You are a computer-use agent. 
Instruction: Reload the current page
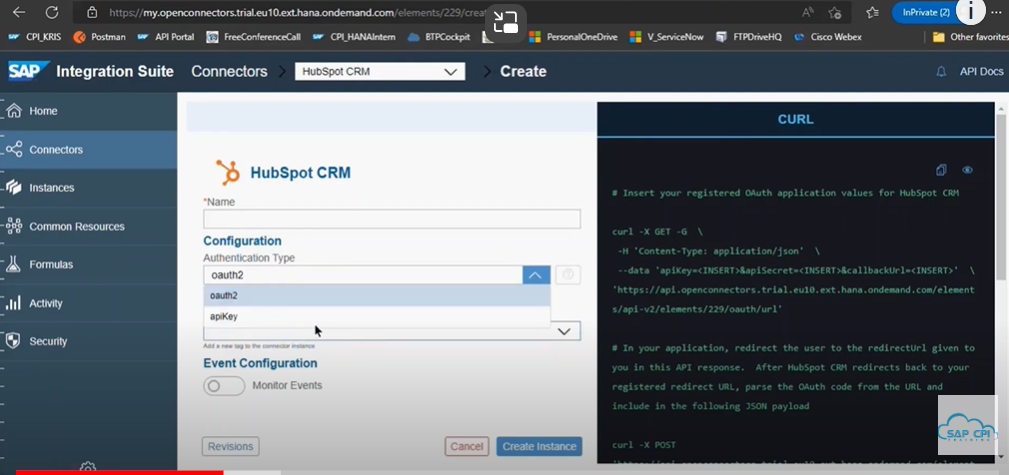tap(52, 12)
